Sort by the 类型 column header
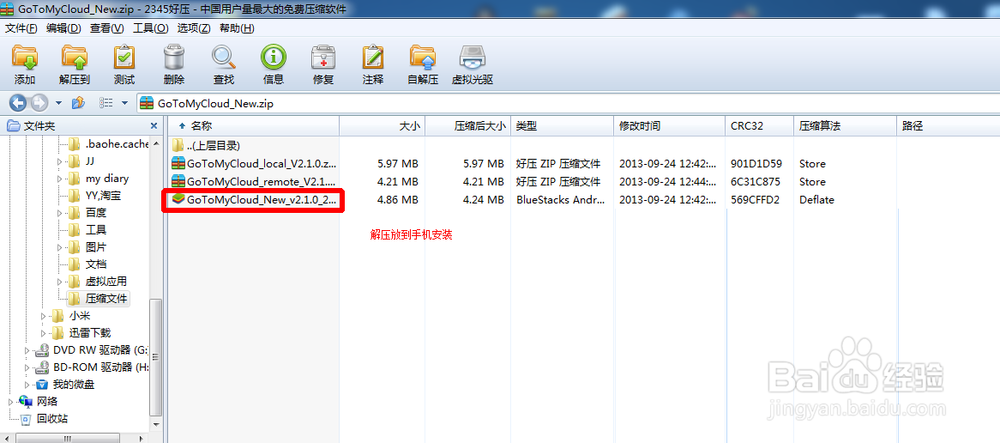The image size is (1000, 443). [x=562, y=126]
